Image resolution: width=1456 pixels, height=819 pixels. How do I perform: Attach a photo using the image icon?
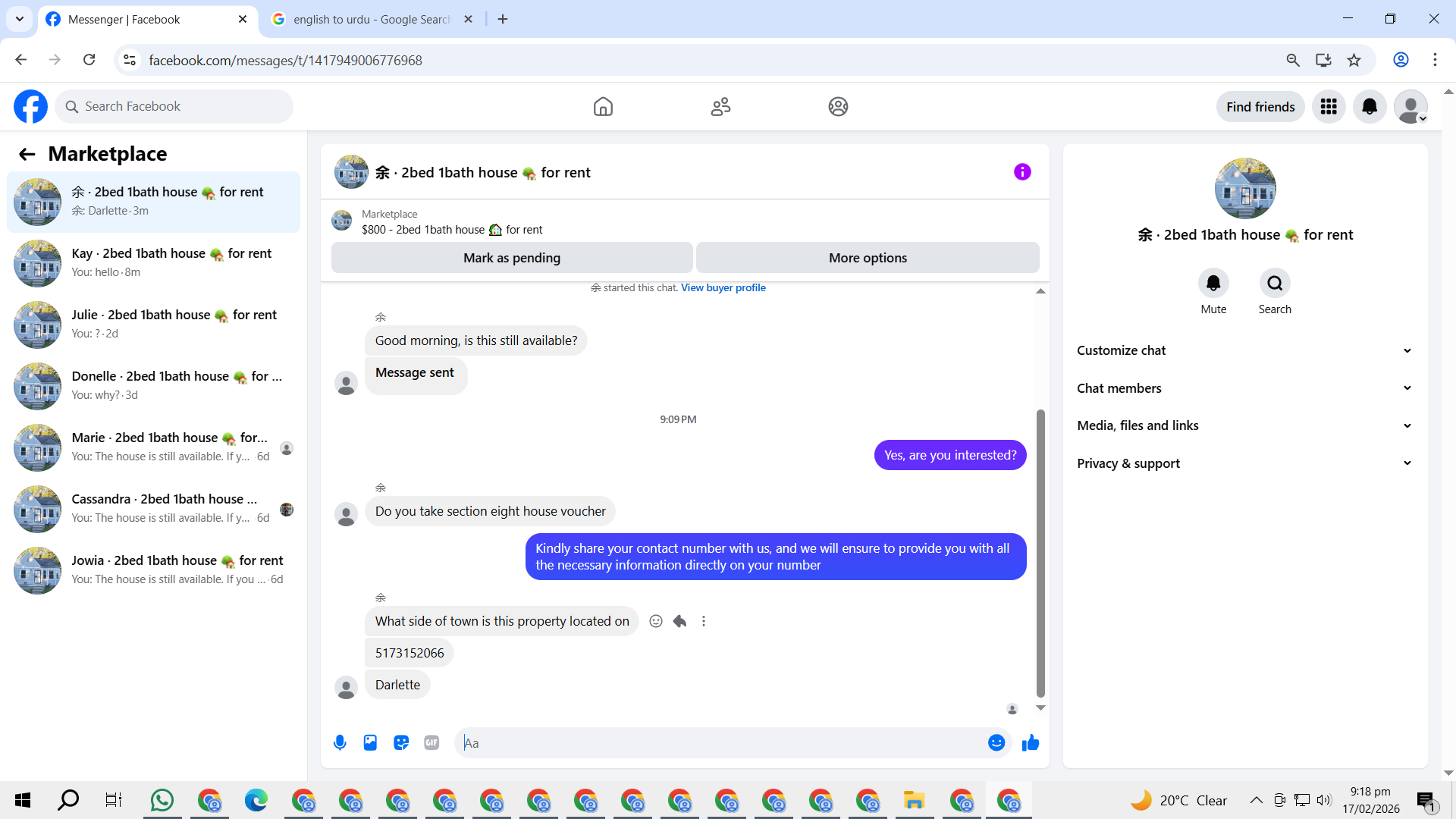click(370, 743)
